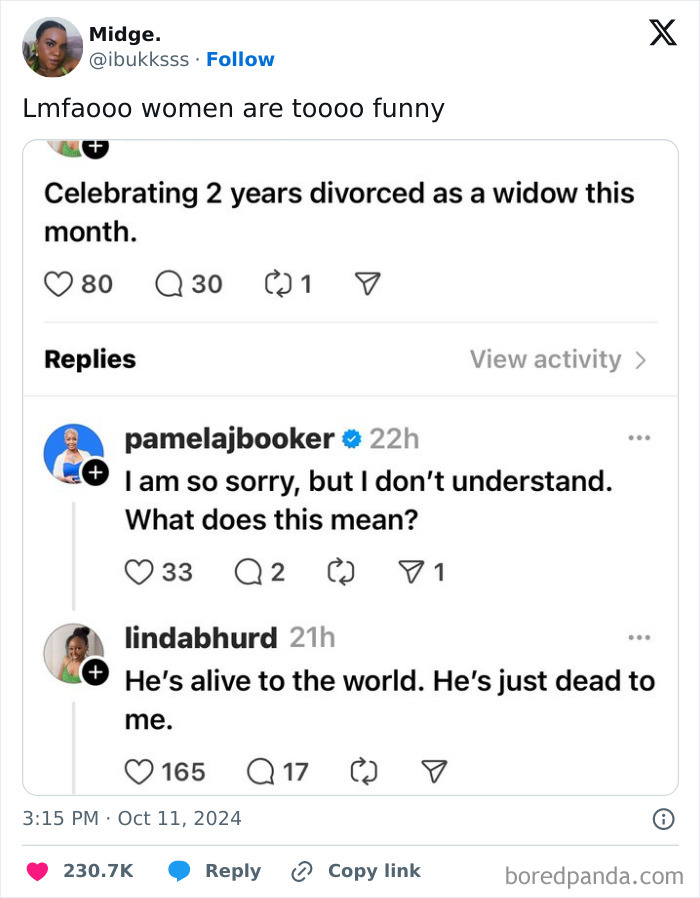The width and height of the screenshot is (700, 898).
Task: Share the widow post via the send arrow
Action: [366, 284]
